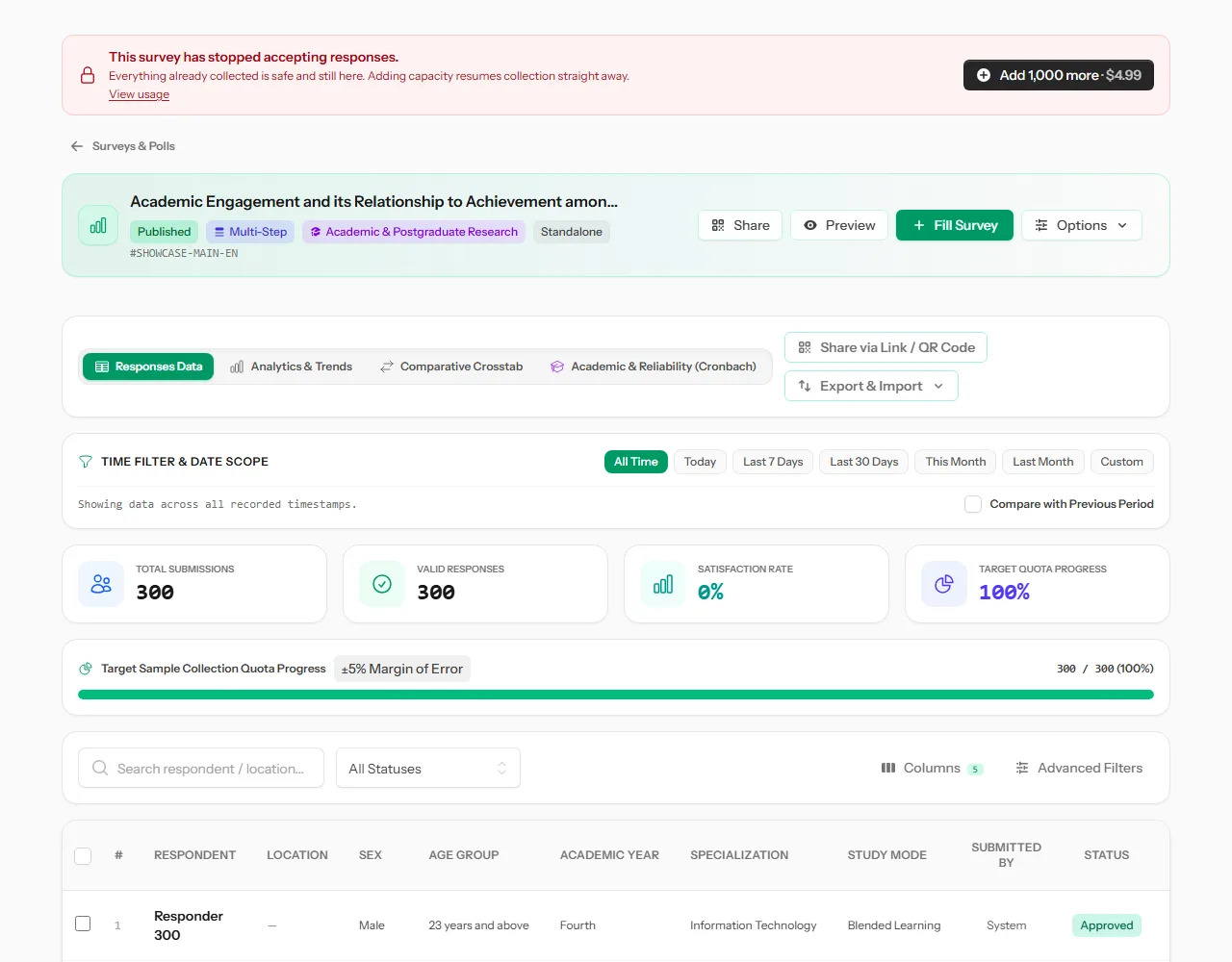Click the ±5% Margin of Error badge
The image size is (1232, 962).
point(402,669)
